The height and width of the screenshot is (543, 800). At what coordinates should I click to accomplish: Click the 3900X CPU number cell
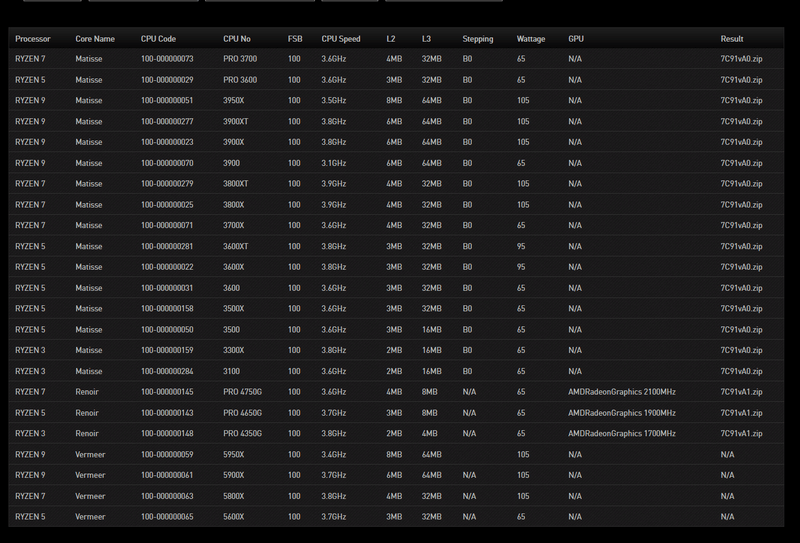(x=234, y=142)
